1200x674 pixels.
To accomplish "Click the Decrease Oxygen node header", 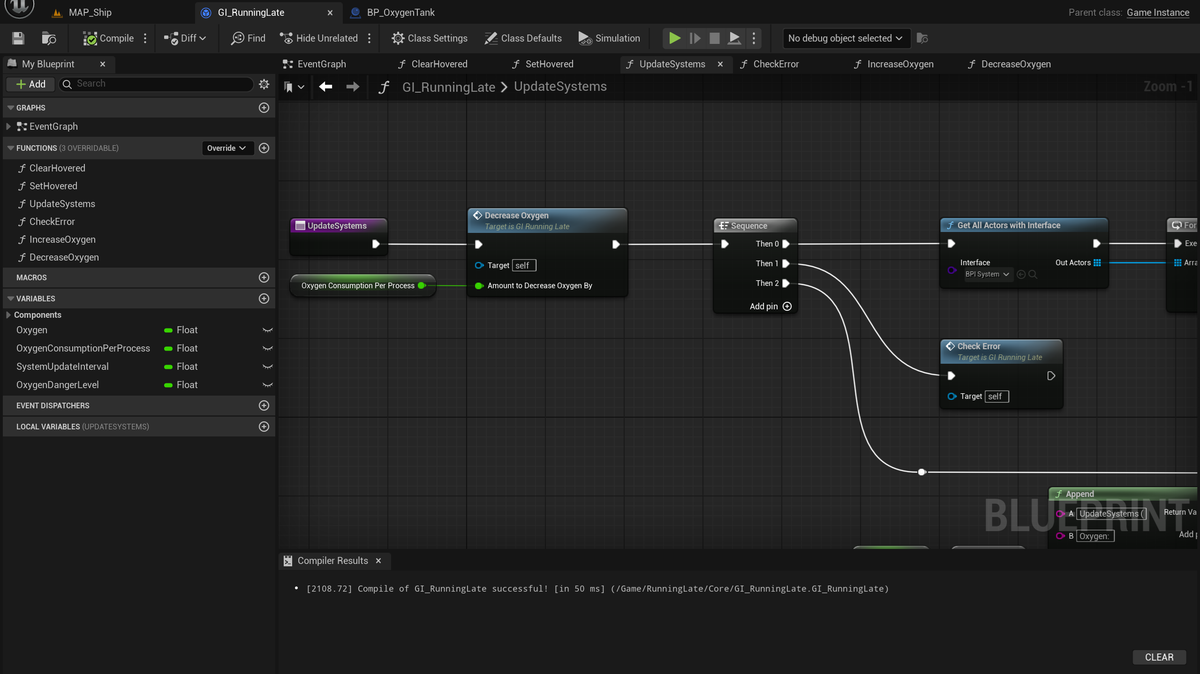I will tap(547, 220).
